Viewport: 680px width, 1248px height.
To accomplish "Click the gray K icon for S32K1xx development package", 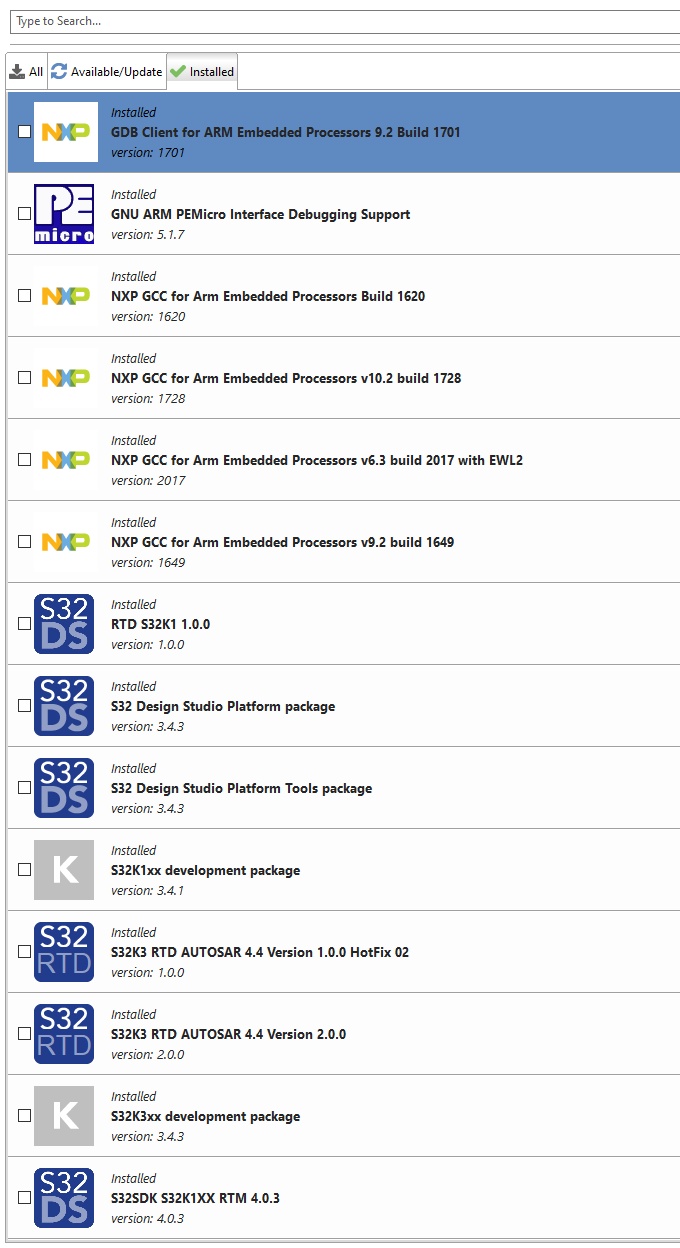I will click(x=64, y=869).
